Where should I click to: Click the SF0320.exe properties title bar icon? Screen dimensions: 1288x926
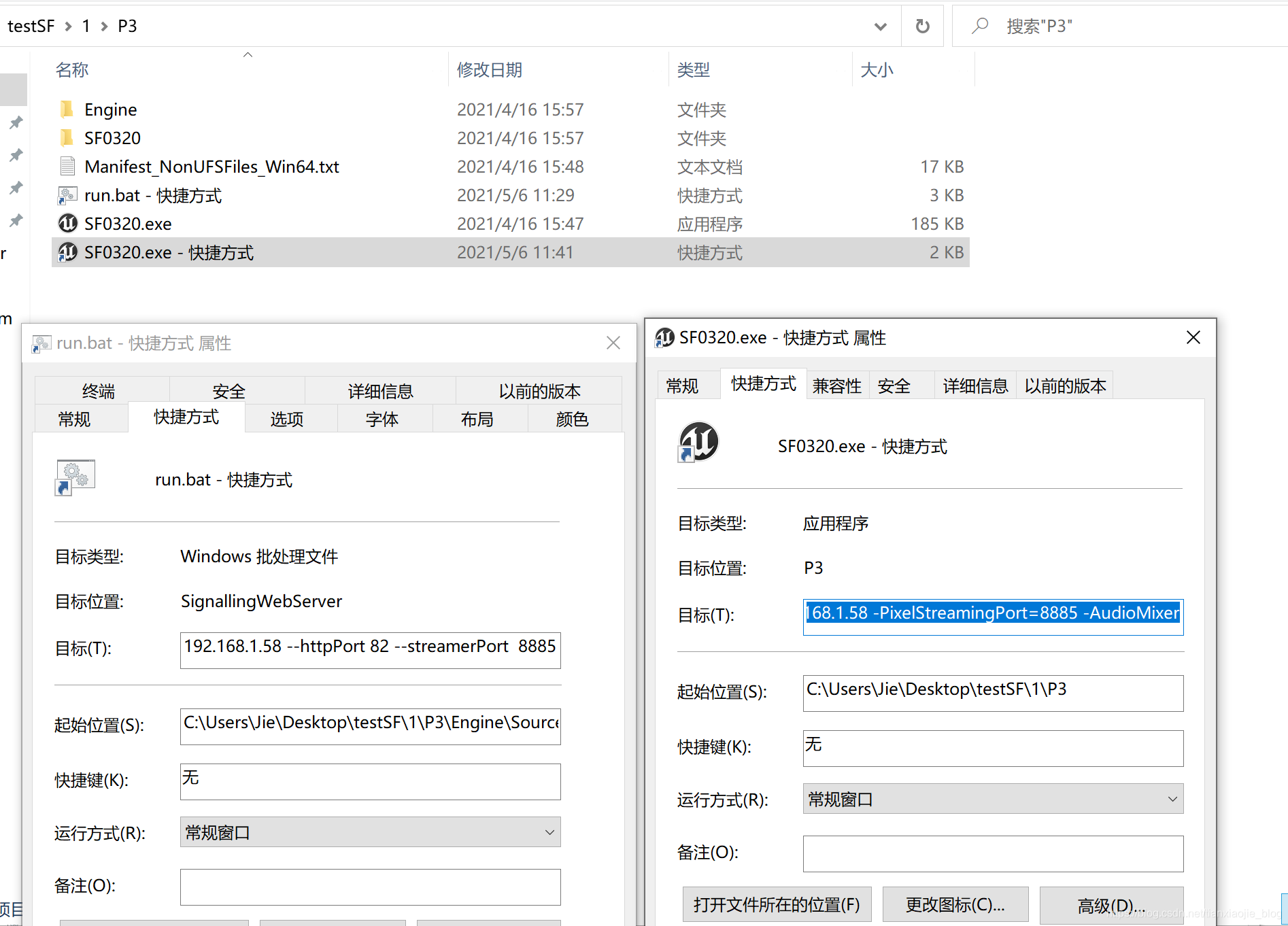pos(664,338)
